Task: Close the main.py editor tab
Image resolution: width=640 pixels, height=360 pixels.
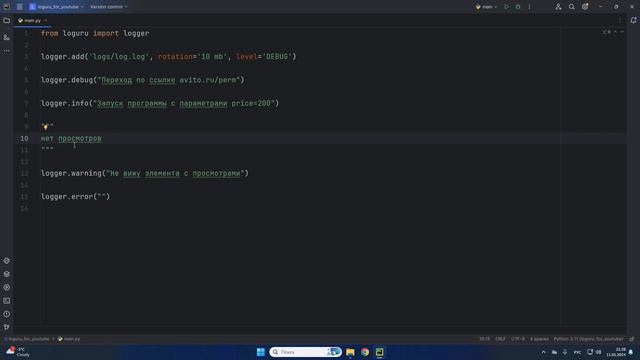Action: pos(45,20)
